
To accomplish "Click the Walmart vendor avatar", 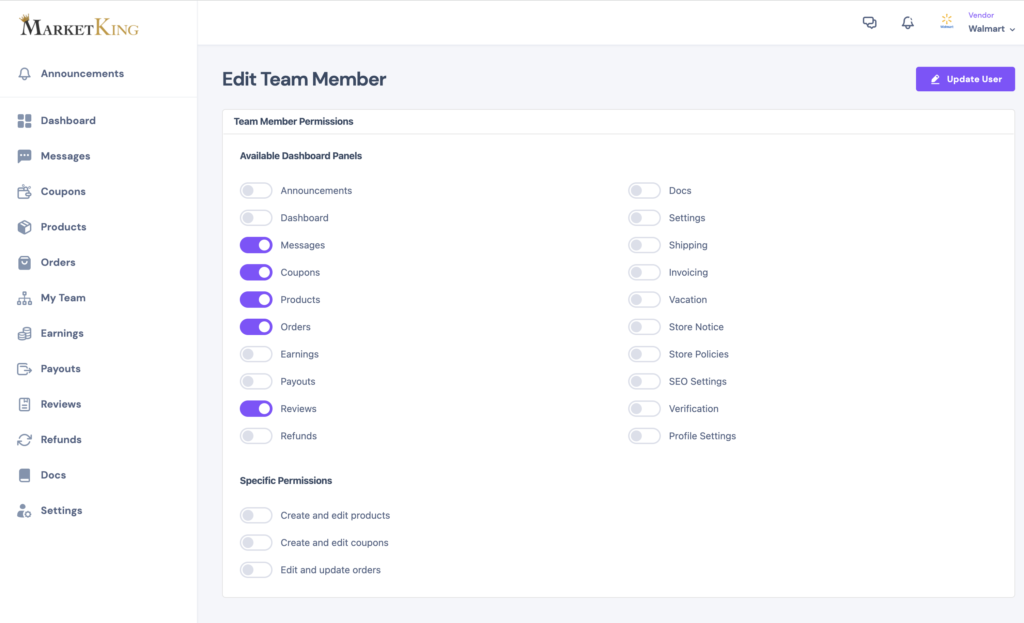I will (x=946, y=22).
